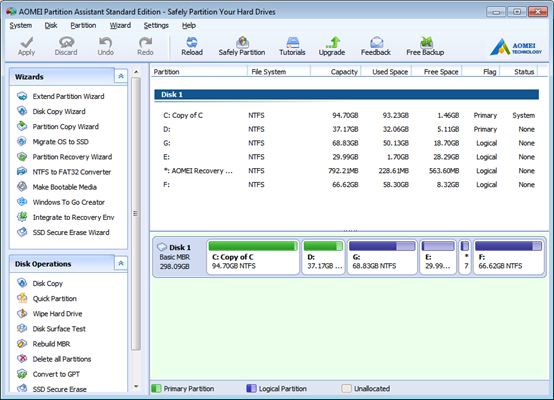Click the sidebar vertical scrollbar thumb
This screenshot has width=554, height=400.
[136, 213]
